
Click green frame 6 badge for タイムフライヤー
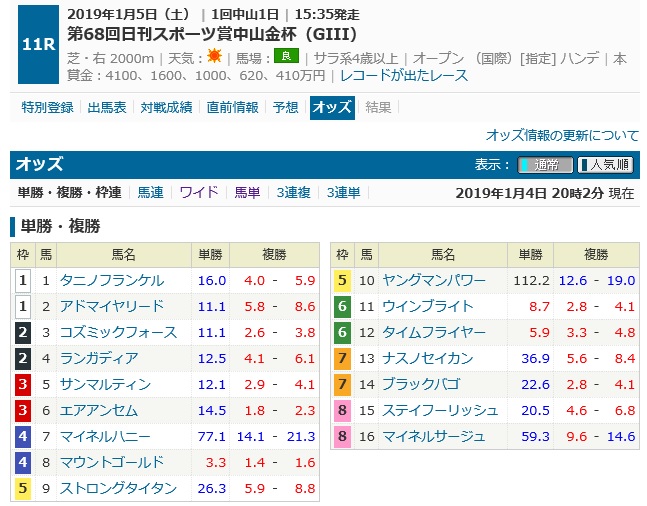point(342,333)
